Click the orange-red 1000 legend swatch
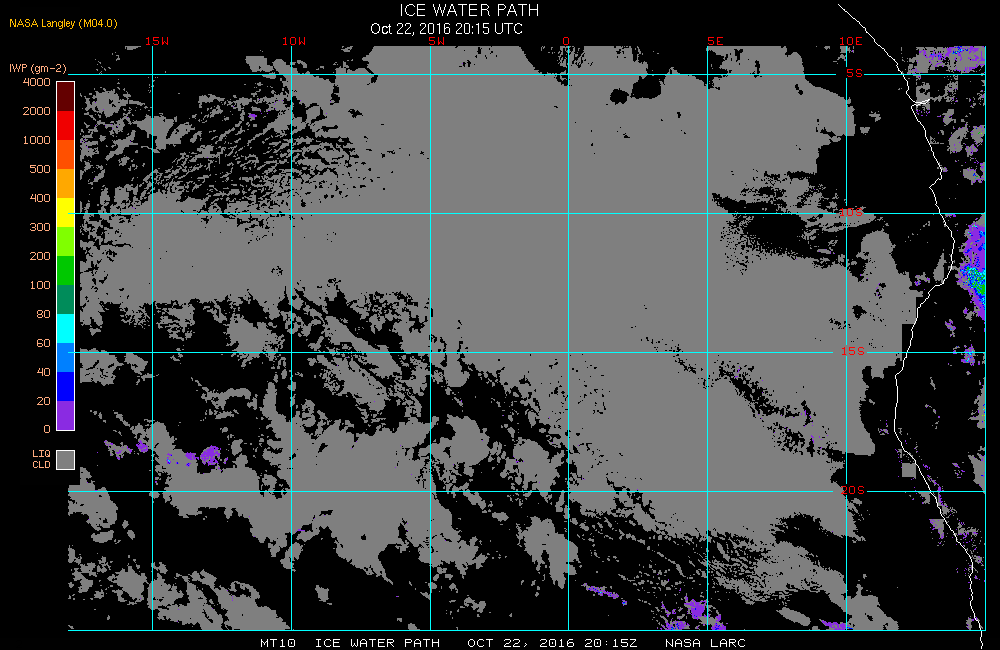The height and width of the screenshot is (650, 1000). pyautogui.click(x=66, y=154)
